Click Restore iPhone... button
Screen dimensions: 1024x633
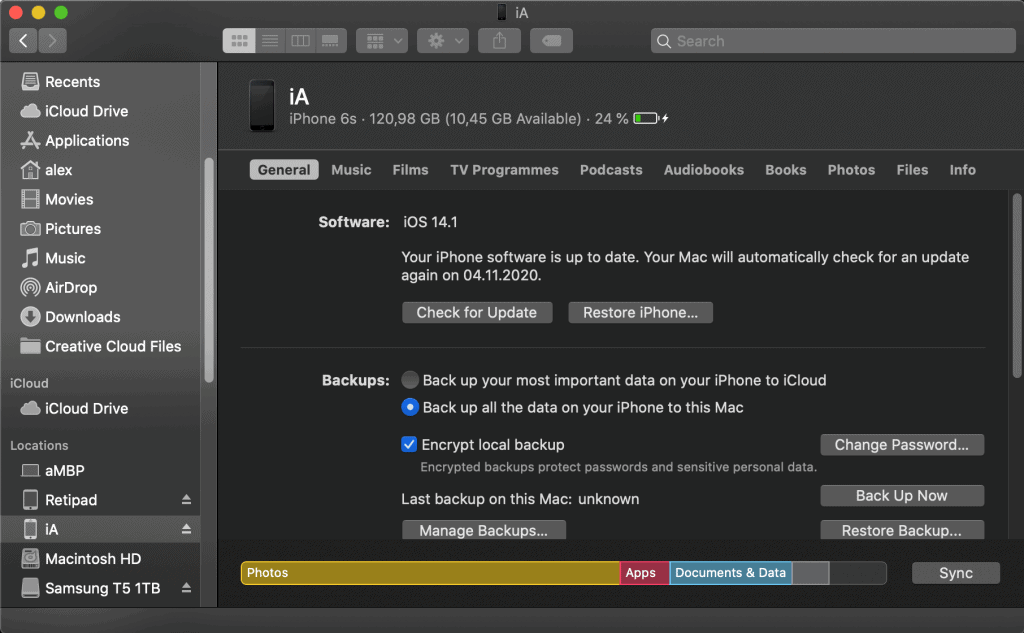pyautogui.click(x=640, y=312)
